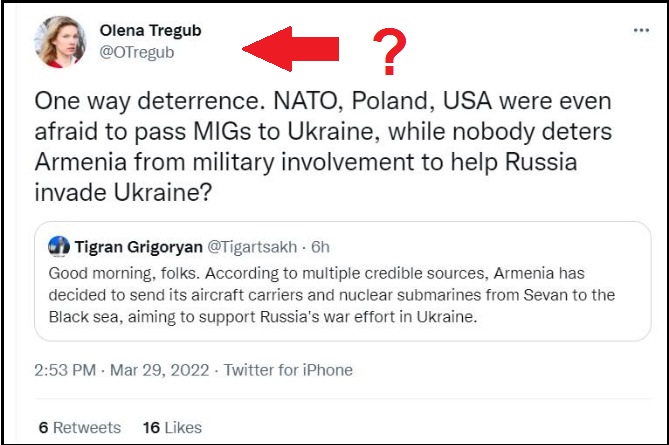Open the @OTregub handle link
The height and width of the screenshot is (445, 669).
(137, 52)
